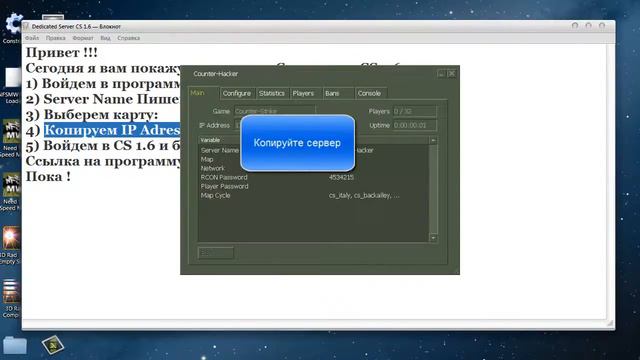Click the Пока ! line in Notepad
Image resolution: width=640 pixels, height=360 pixels.
(x=48, y=177)
